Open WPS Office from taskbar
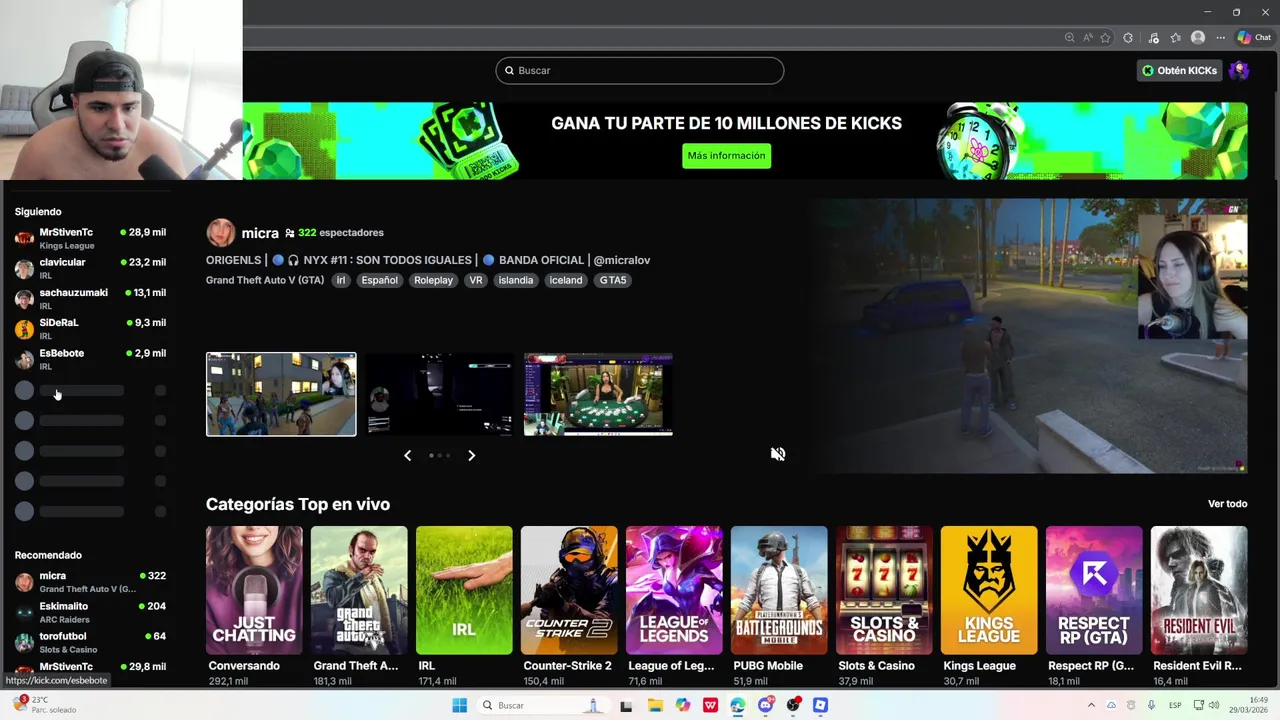Viewport: 1280px width, 720px height. click(710, 705)
